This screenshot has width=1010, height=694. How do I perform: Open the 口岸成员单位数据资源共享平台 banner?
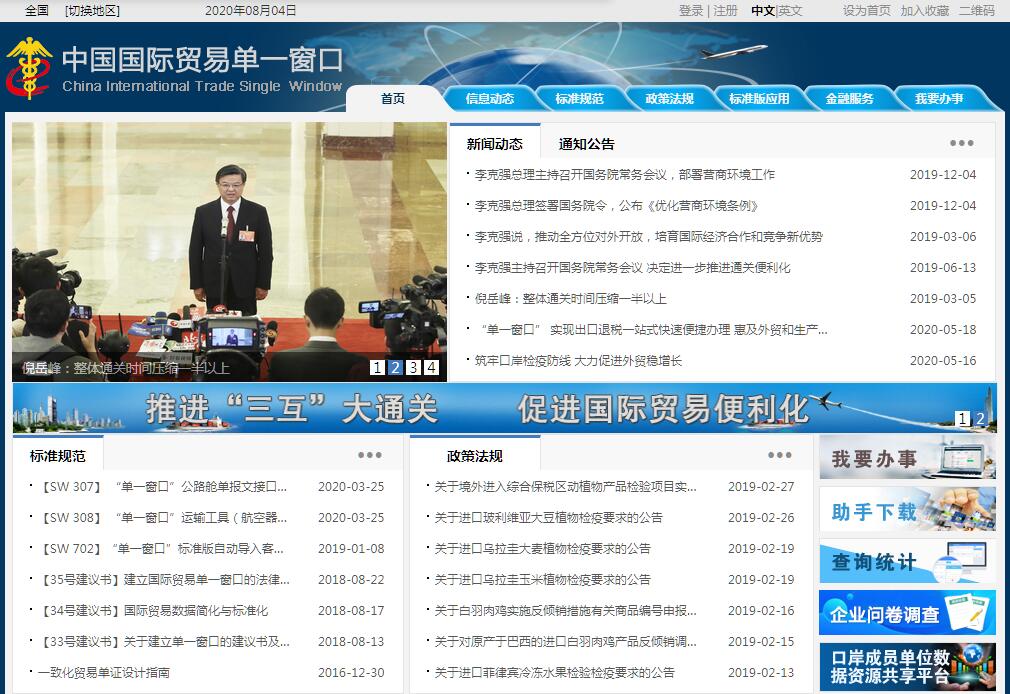907,667
